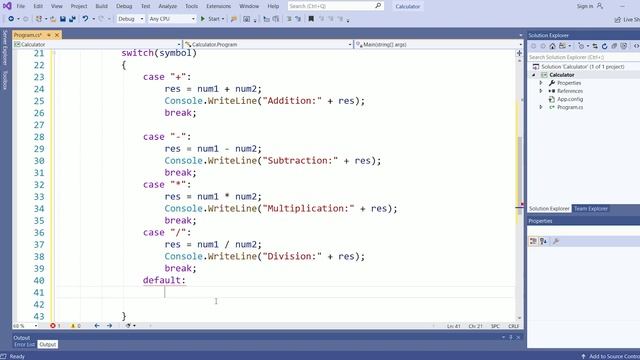This screenshot has height=360, width=640.
Task: Click the View Code icon in Solution Explorer
Action: (x=636, y=46)
